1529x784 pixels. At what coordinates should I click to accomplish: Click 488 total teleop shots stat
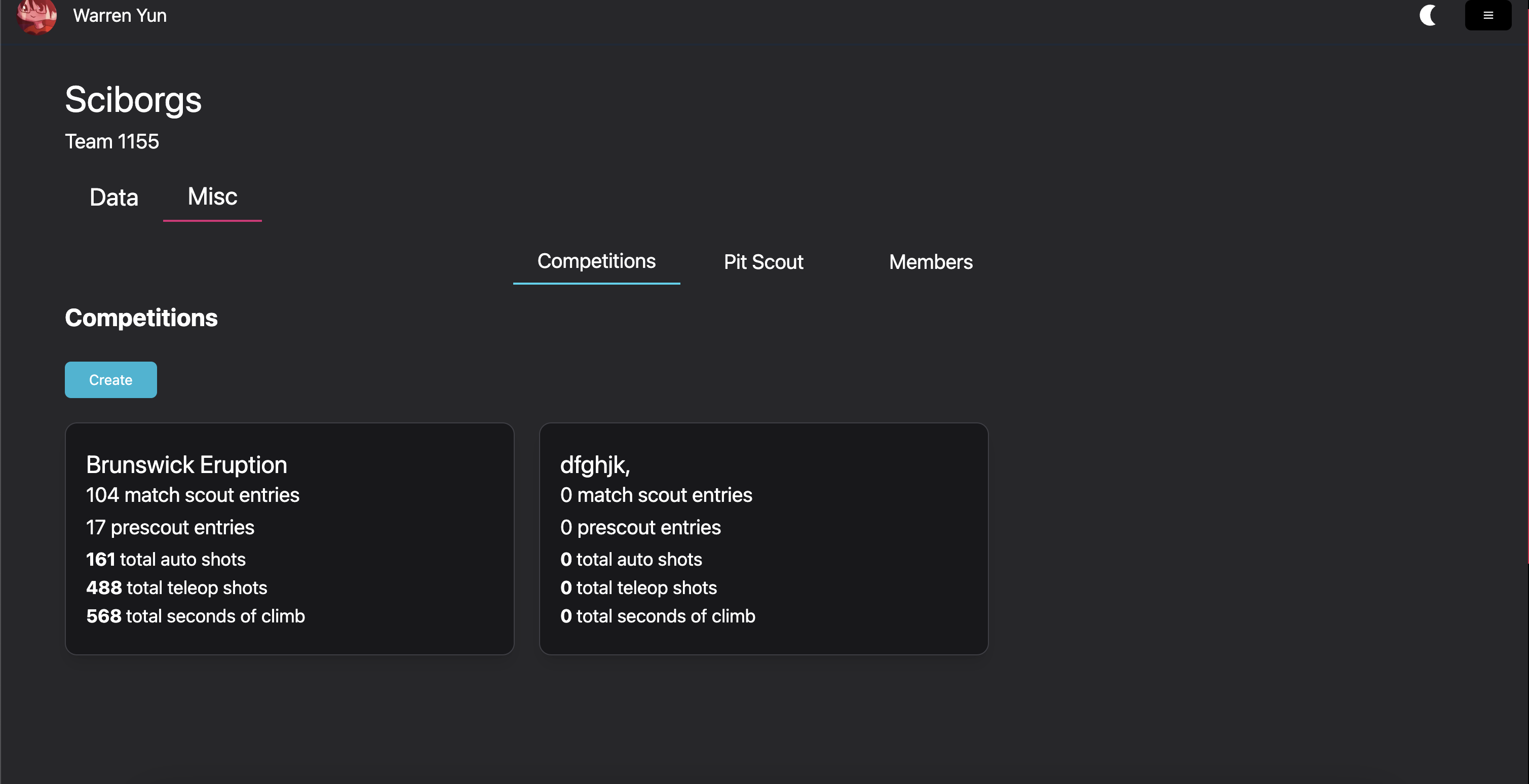pyautogui.click(x=177, y=587)
